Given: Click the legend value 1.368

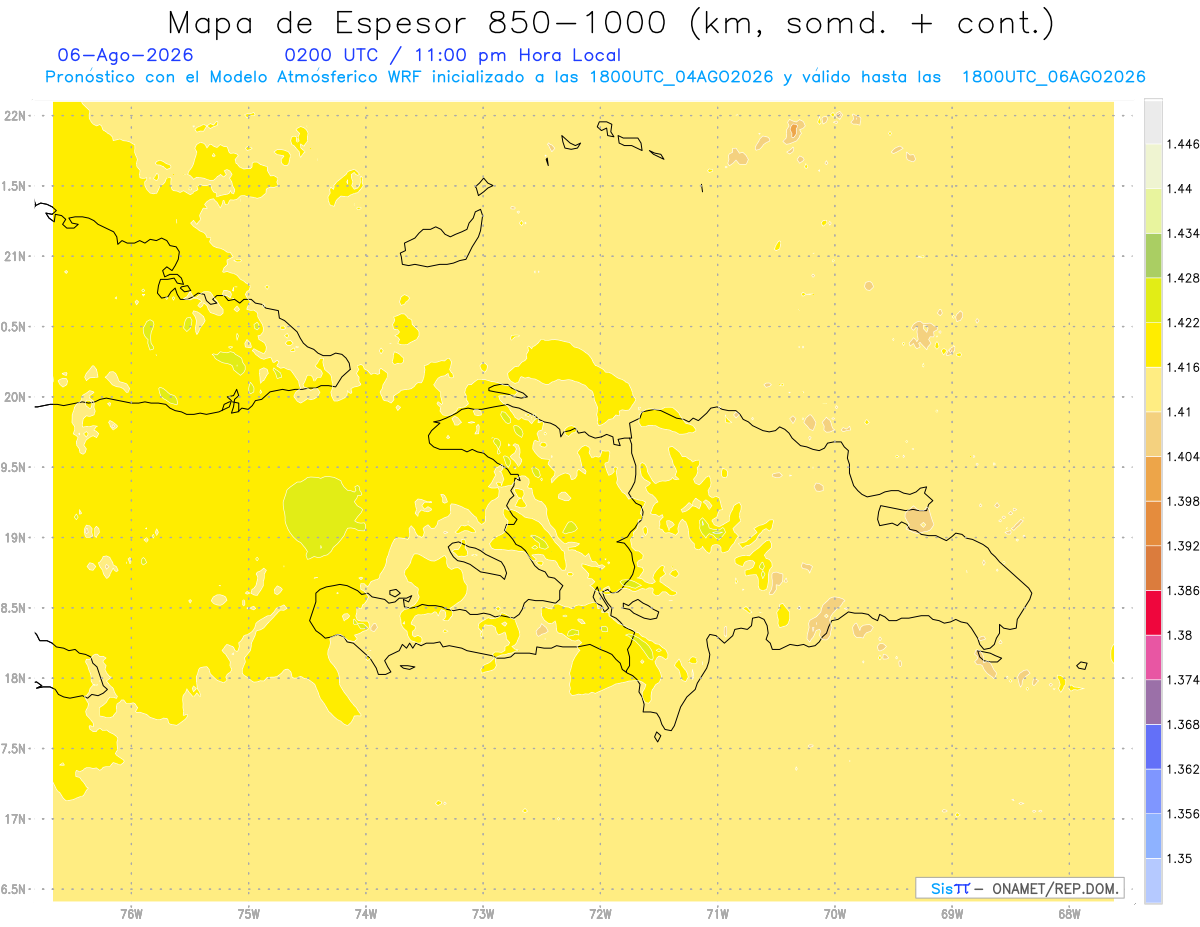Looking at the screenshot, I should (x=1183, y=725).
